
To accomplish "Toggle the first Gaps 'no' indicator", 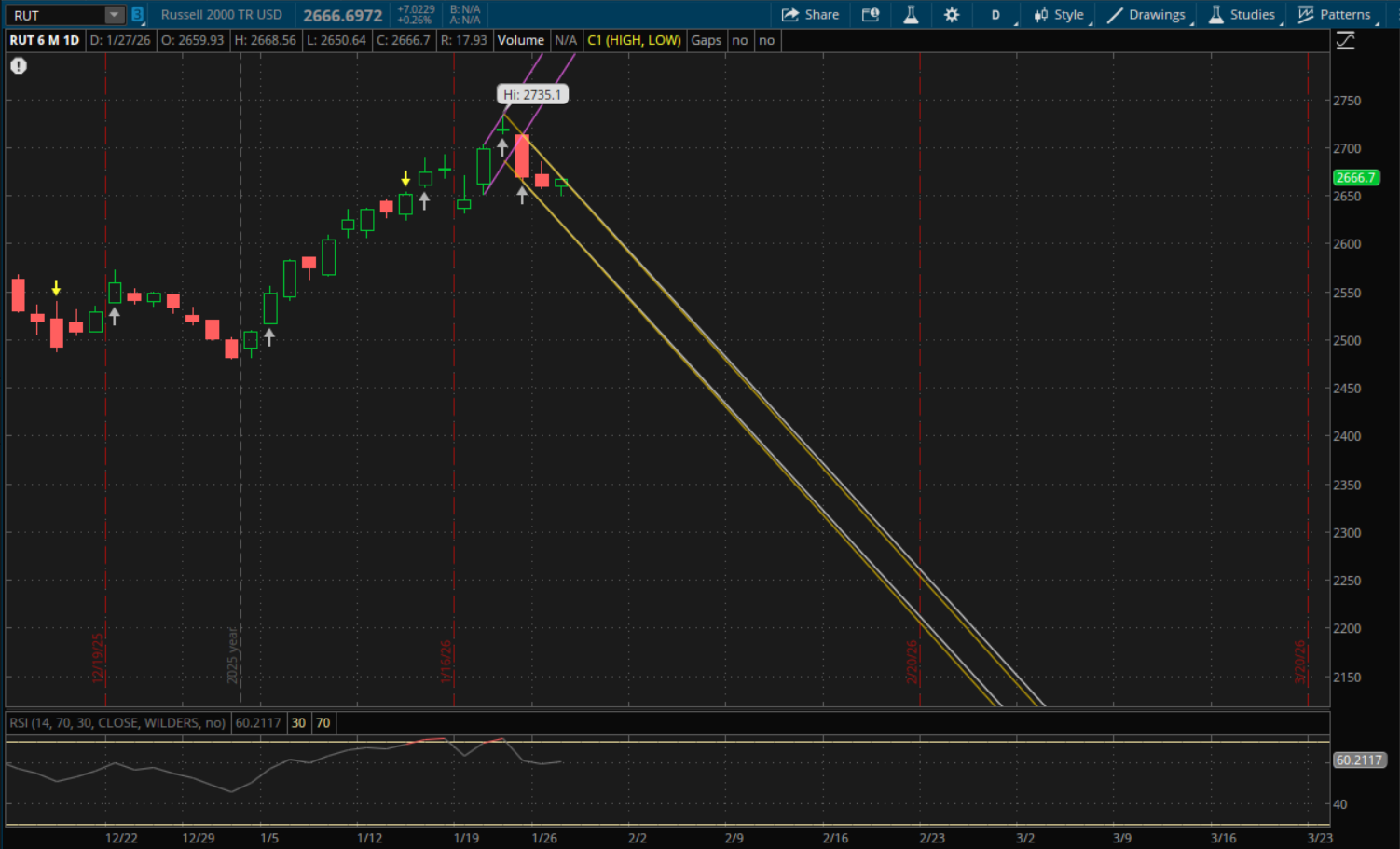I will coord(740,40).
